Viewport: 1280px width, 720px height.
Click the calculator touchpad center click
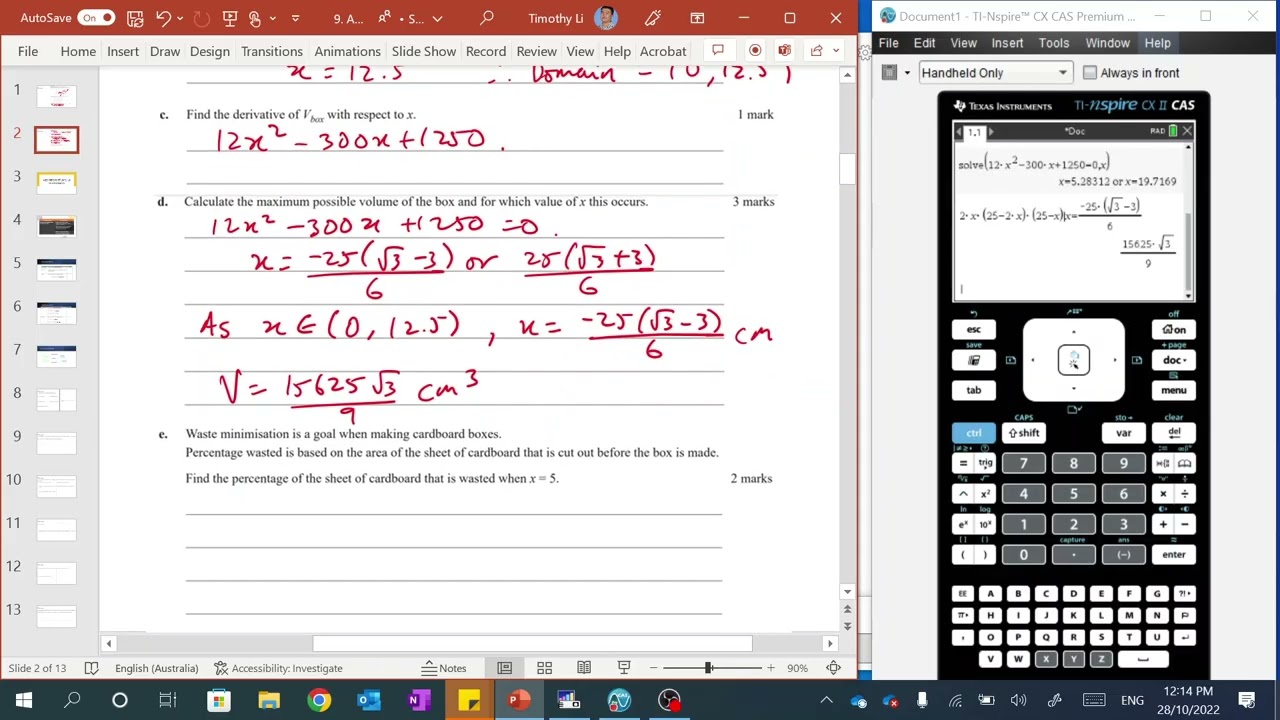coord(1074,360)
